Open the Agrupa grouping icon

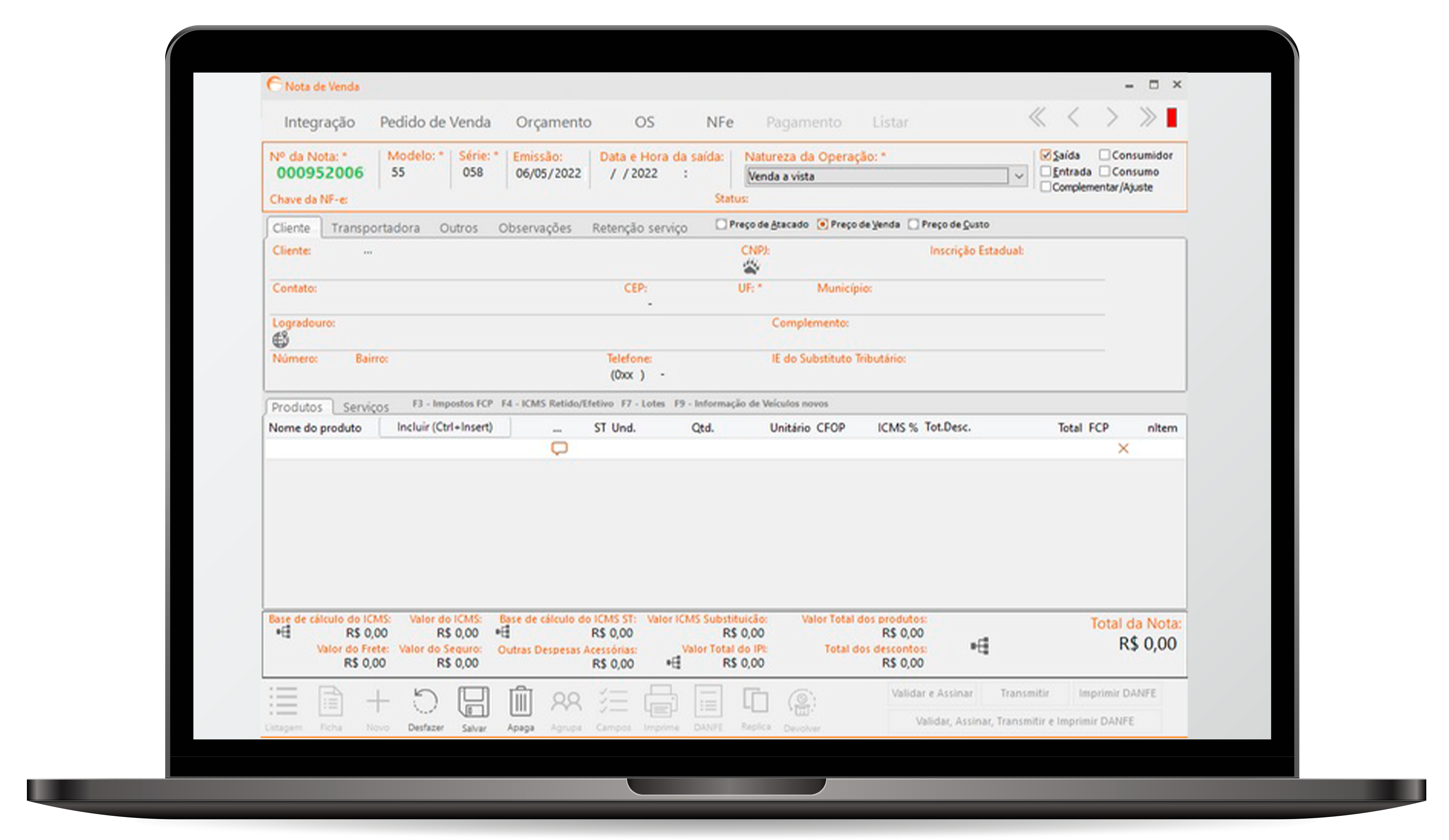point(566,701)
